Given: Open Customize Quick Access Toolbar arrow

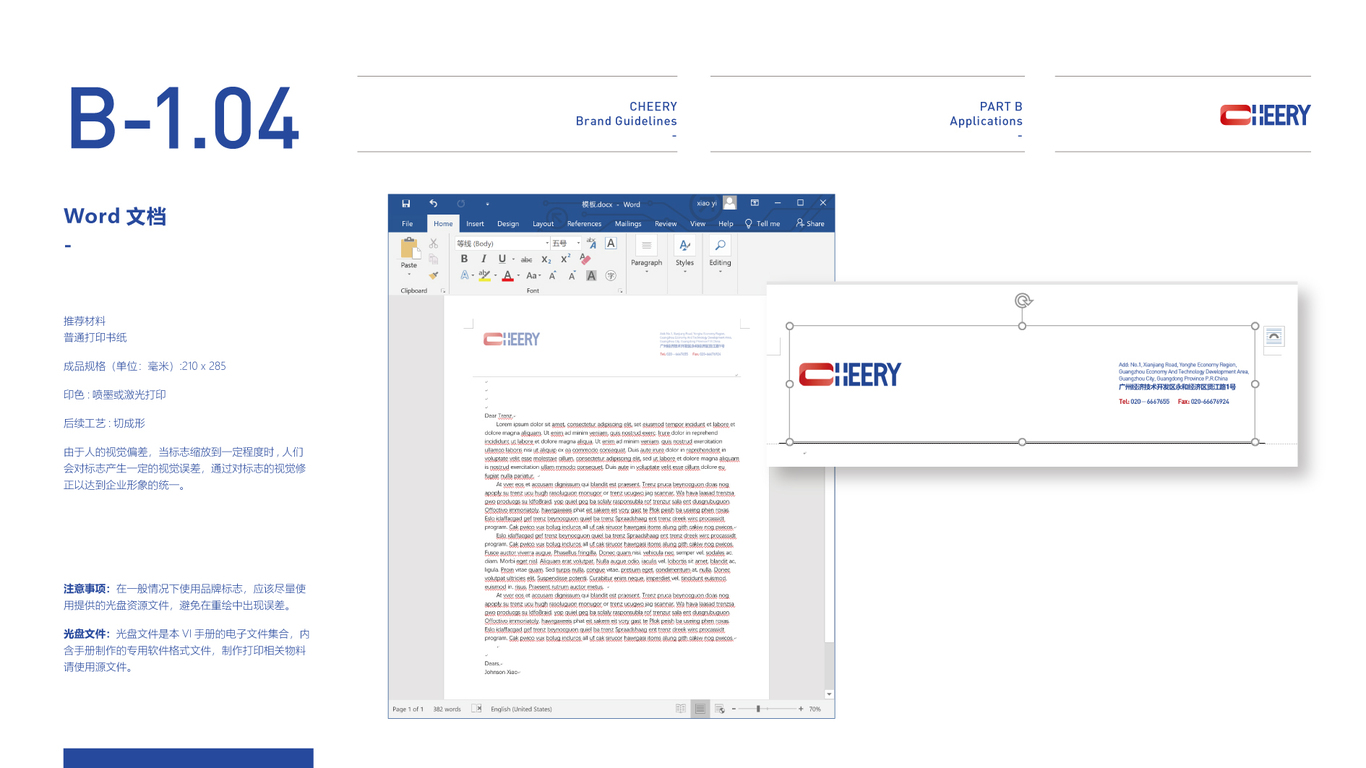Looking at the screenshot, I should pos(487,204).
